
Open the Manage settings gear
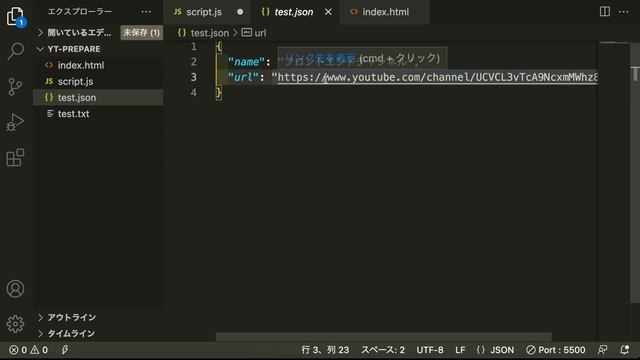point(16,324)
